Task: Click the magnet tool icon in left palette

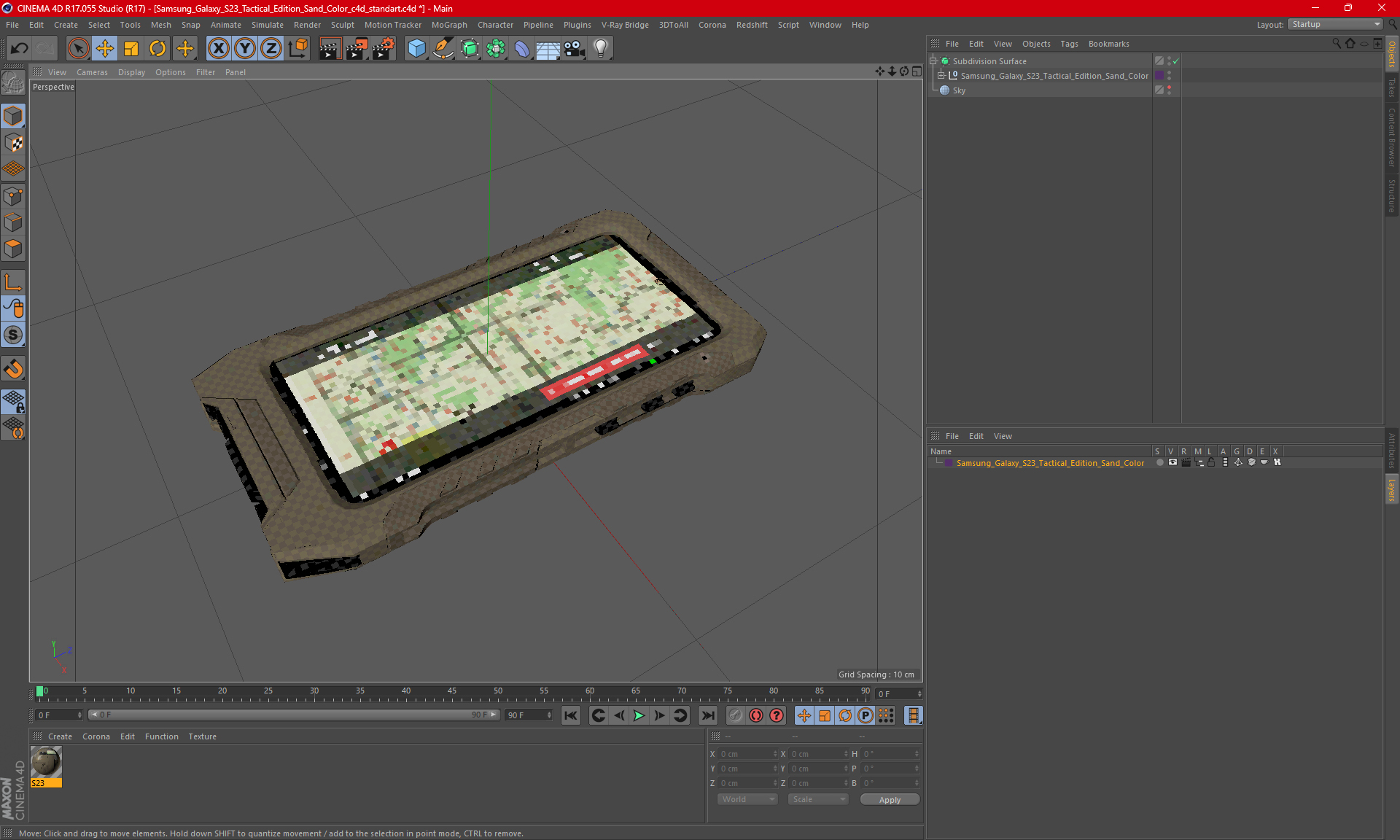Action: (13, 369)
